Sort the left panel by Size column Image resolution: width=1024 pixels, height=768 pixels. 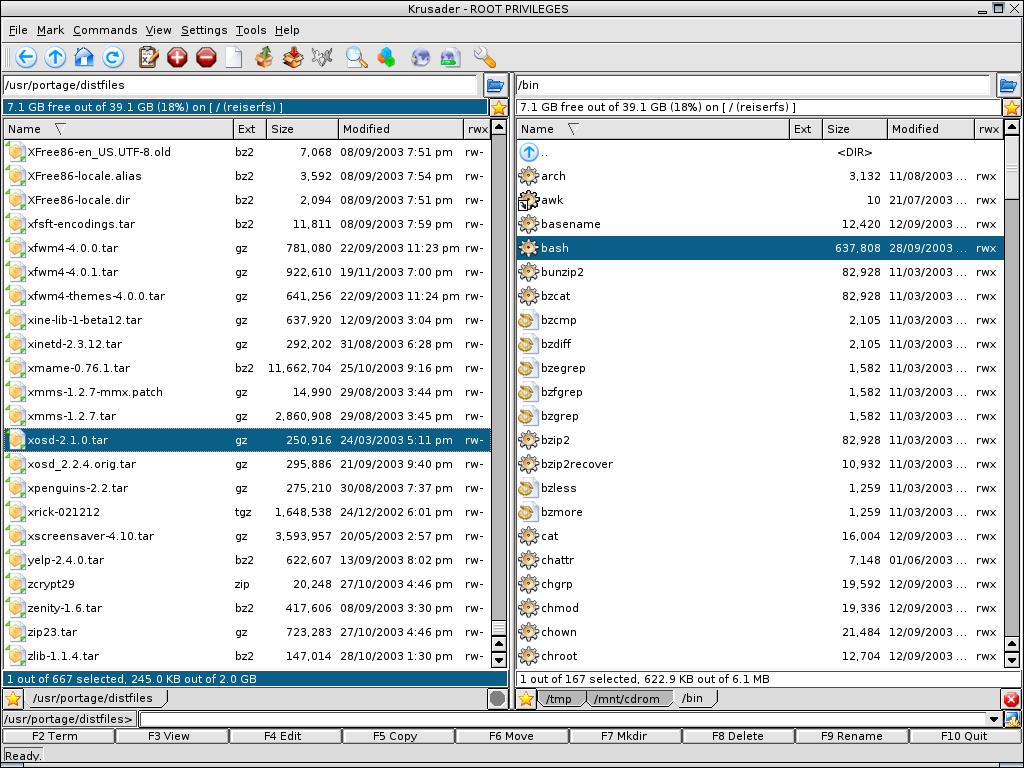(302, 129)
